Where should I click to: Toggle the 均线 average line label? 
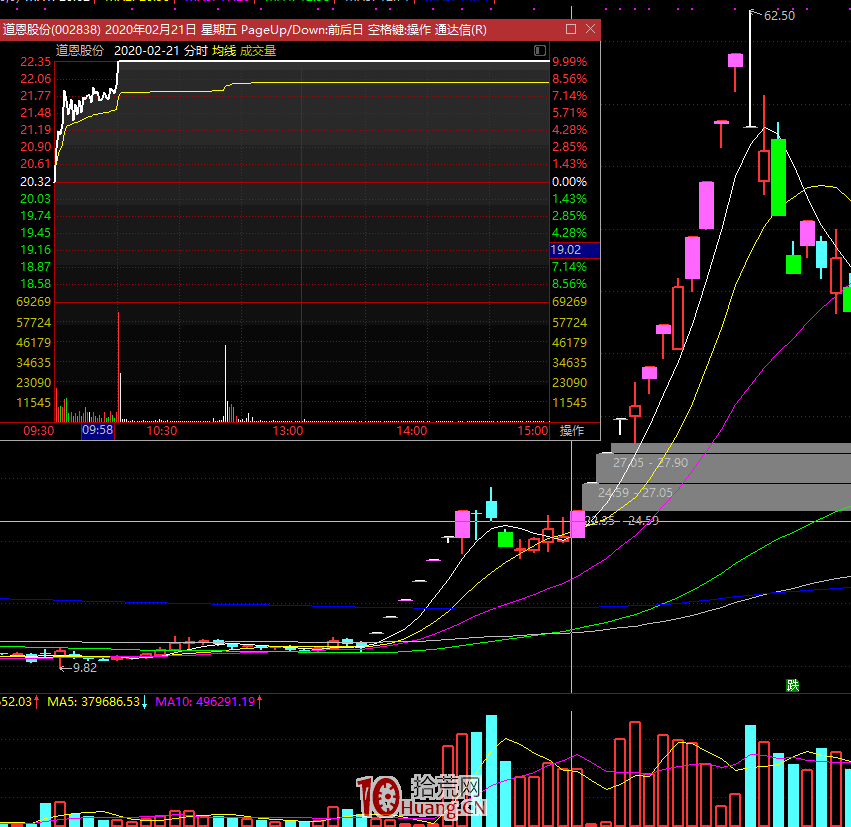point(224,50)
